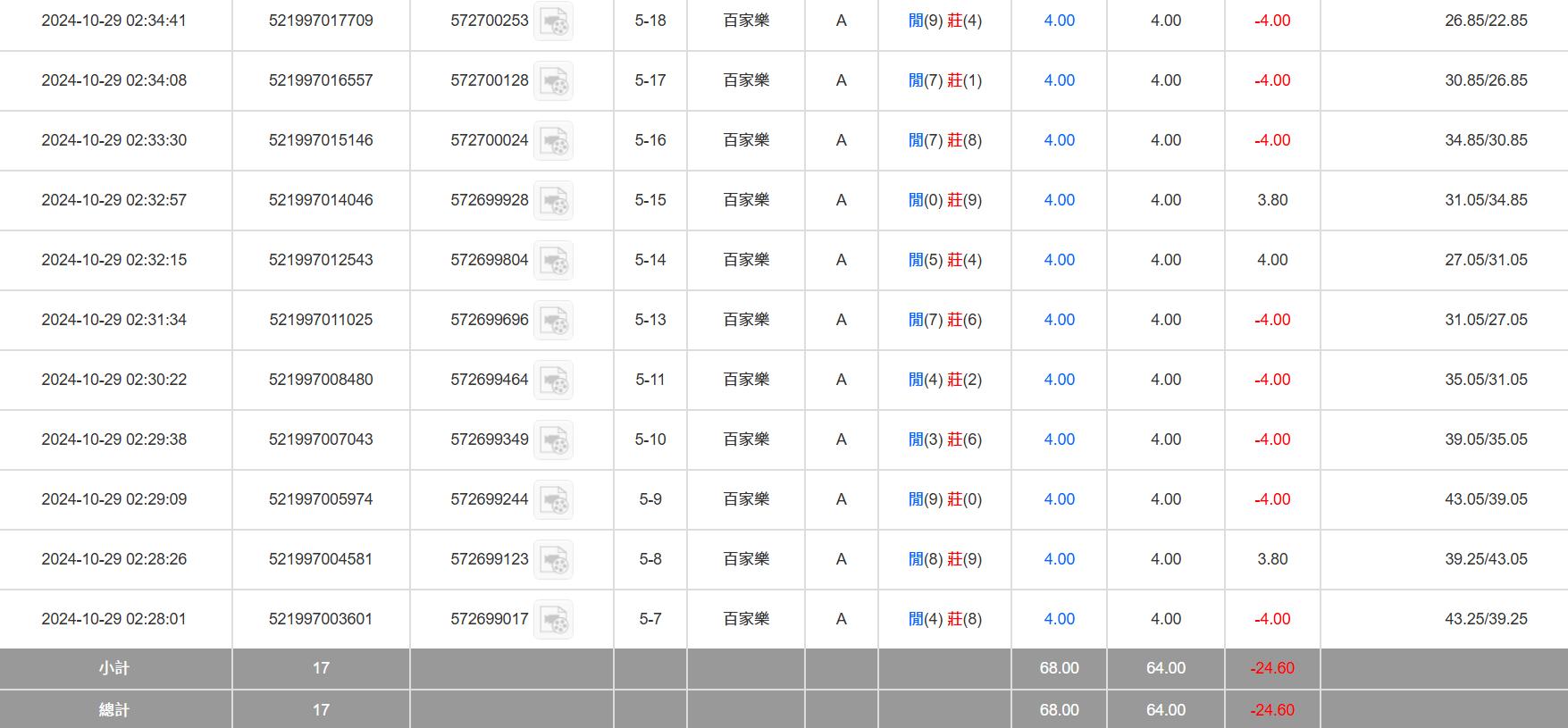This screenshot has width=1568, height=728.
Task: Click video replay icon beside 572700128
Action: click(x=554, y=81)
